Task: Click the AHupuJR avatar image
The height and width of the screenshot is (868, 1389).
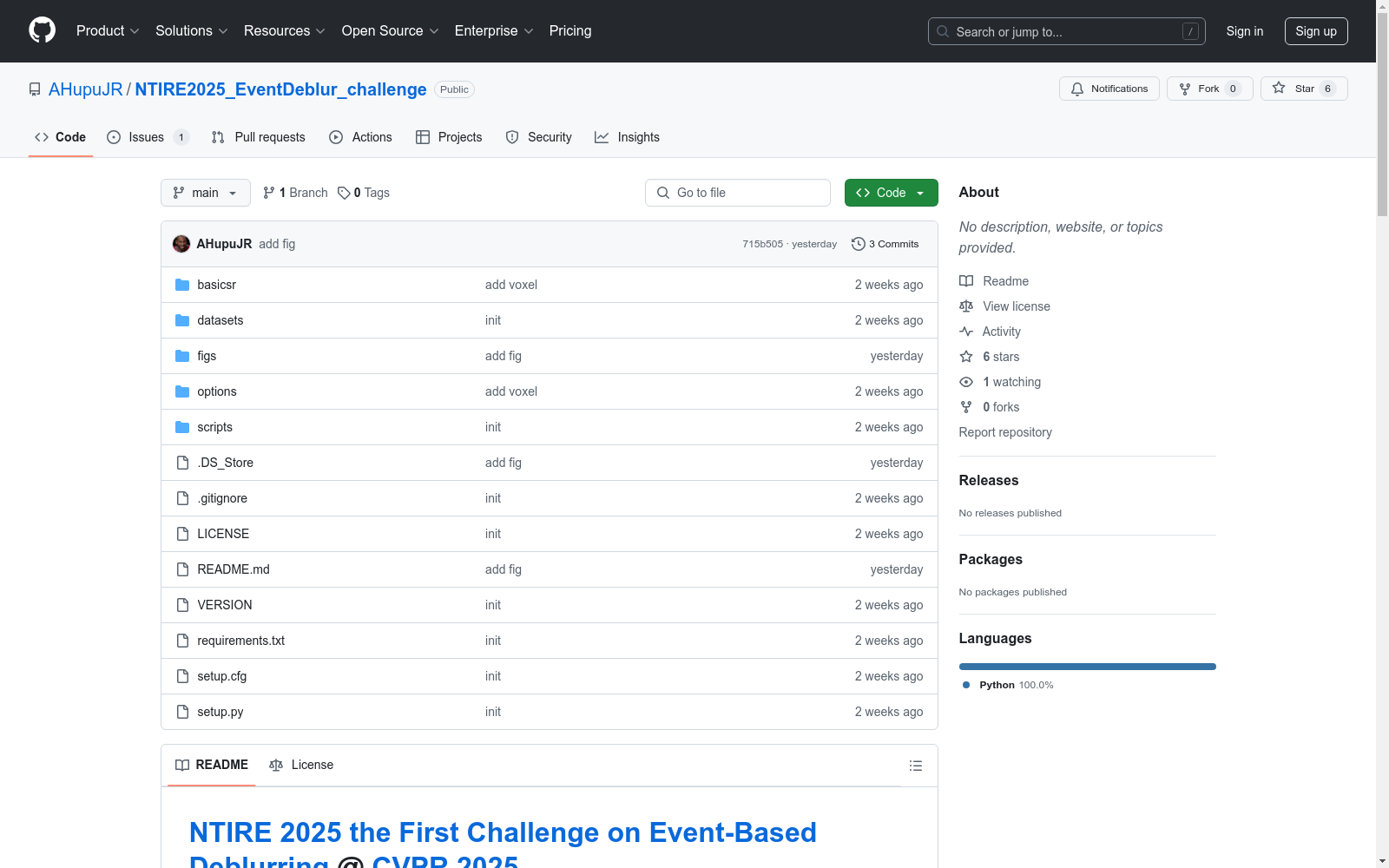Action: 181,244
